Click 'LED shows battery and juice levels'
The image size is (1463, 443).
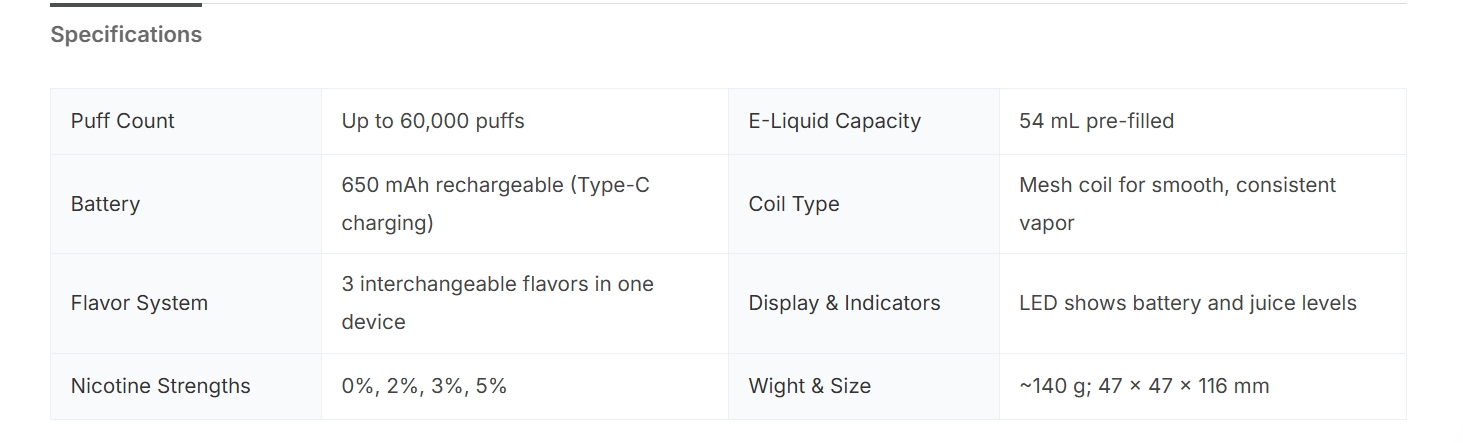click(x=1187, y=303)
